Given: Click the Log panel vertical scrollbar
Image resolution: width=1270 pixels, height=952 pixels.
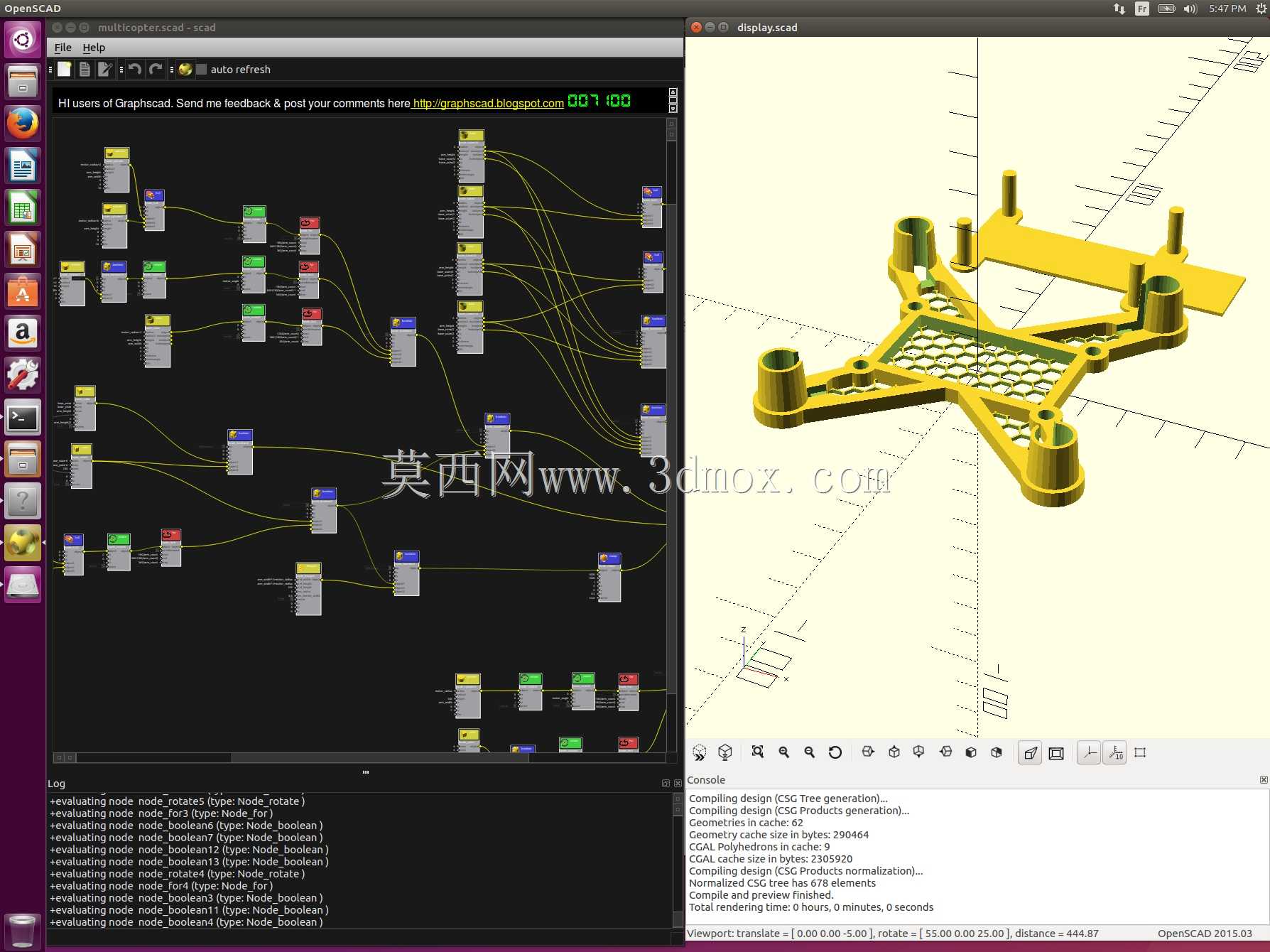Looking at the screenshot, I should 678,860.
